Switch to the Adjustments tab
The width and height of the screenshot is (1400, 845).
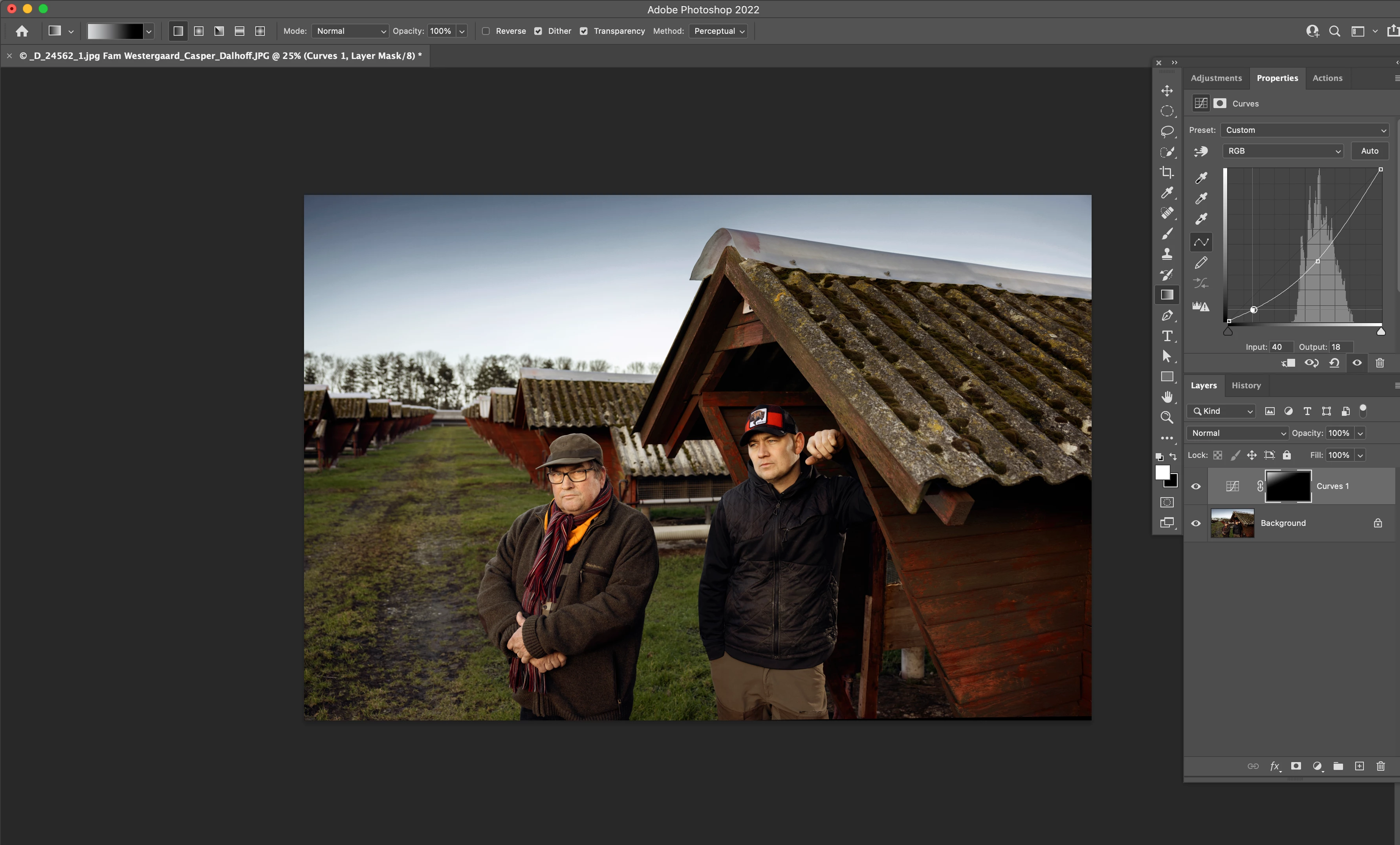[x=1216, y=78]
